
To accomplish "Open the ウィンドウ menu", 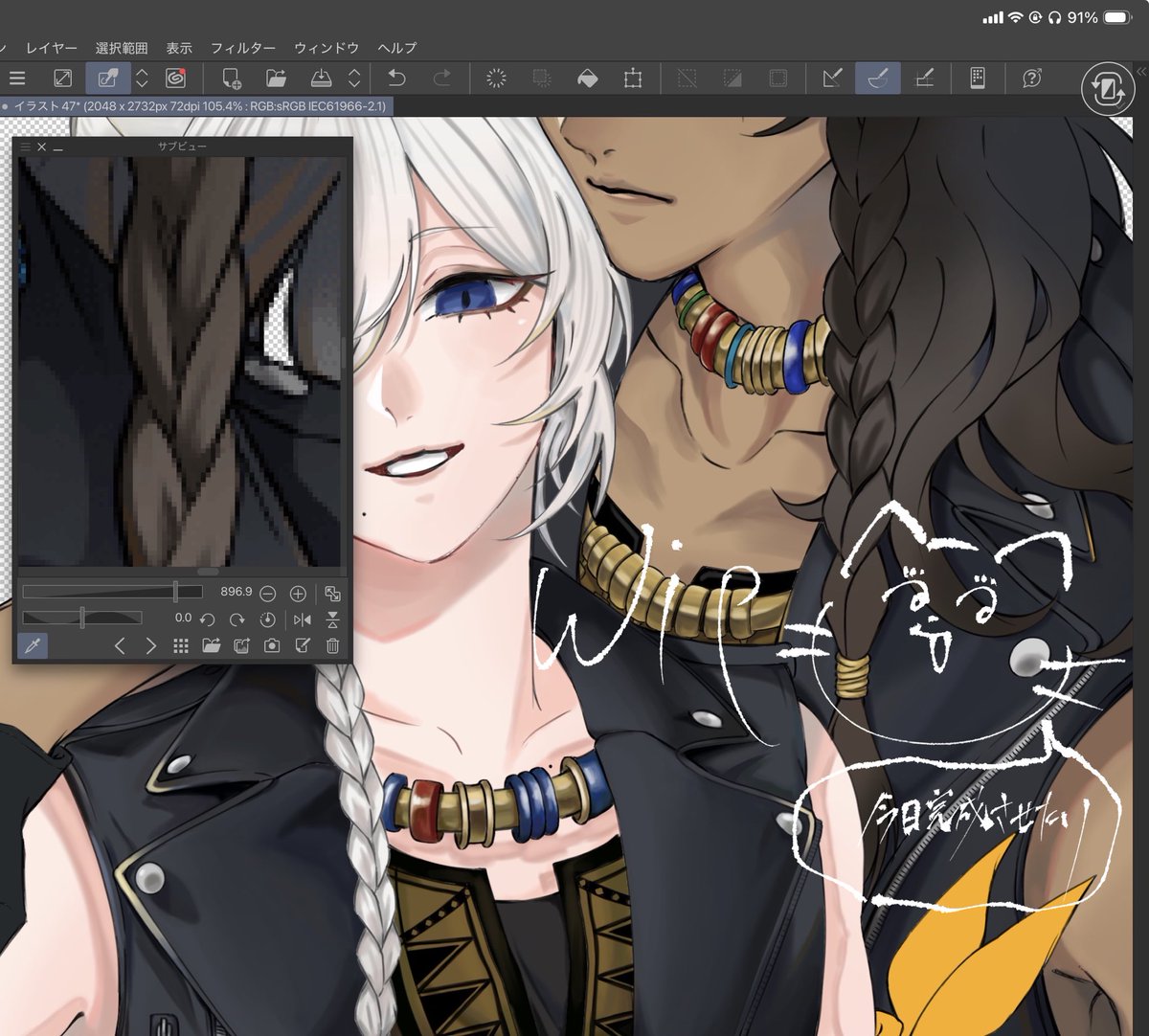I will point(327,48).
